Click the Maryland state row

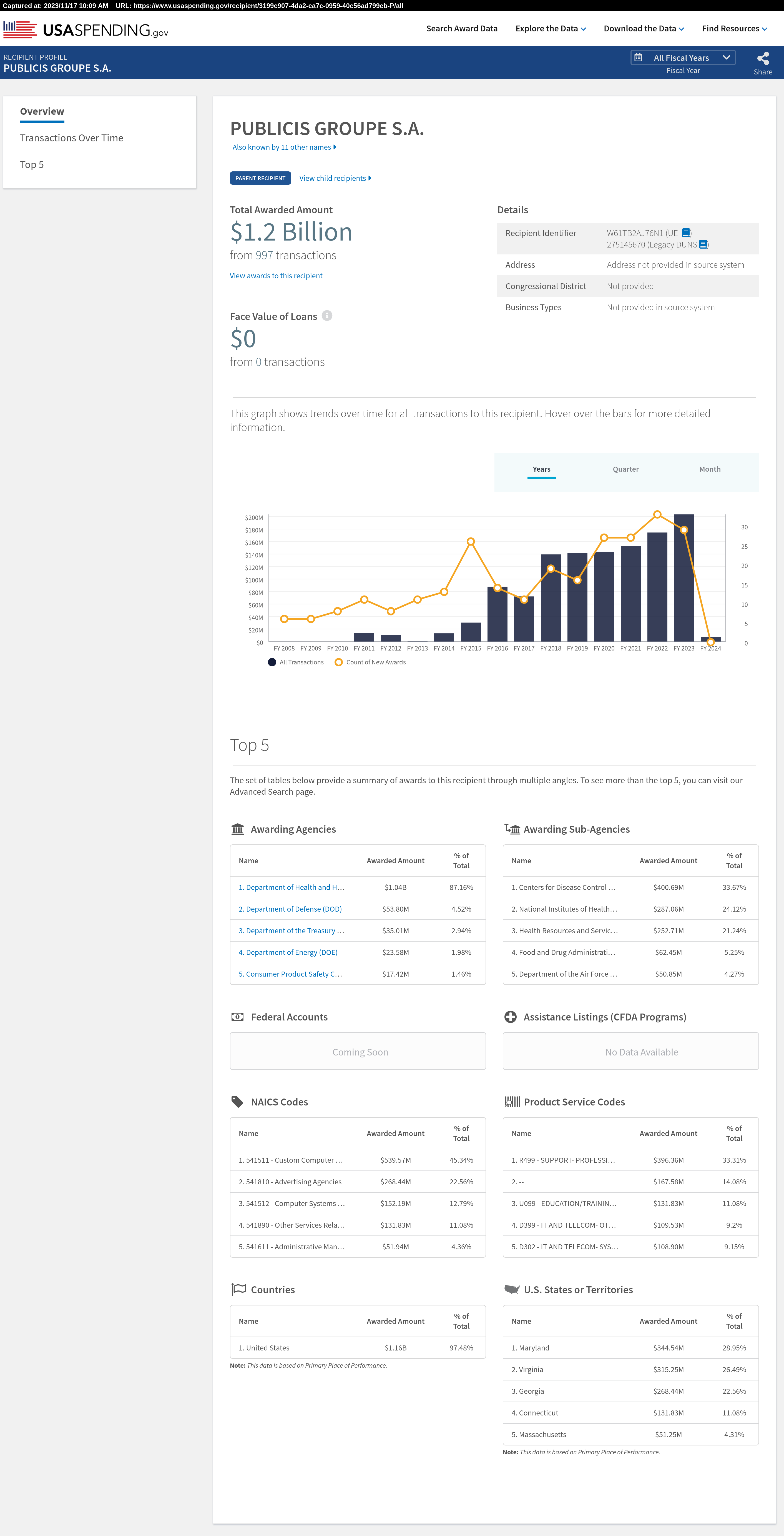point(631,1348)
